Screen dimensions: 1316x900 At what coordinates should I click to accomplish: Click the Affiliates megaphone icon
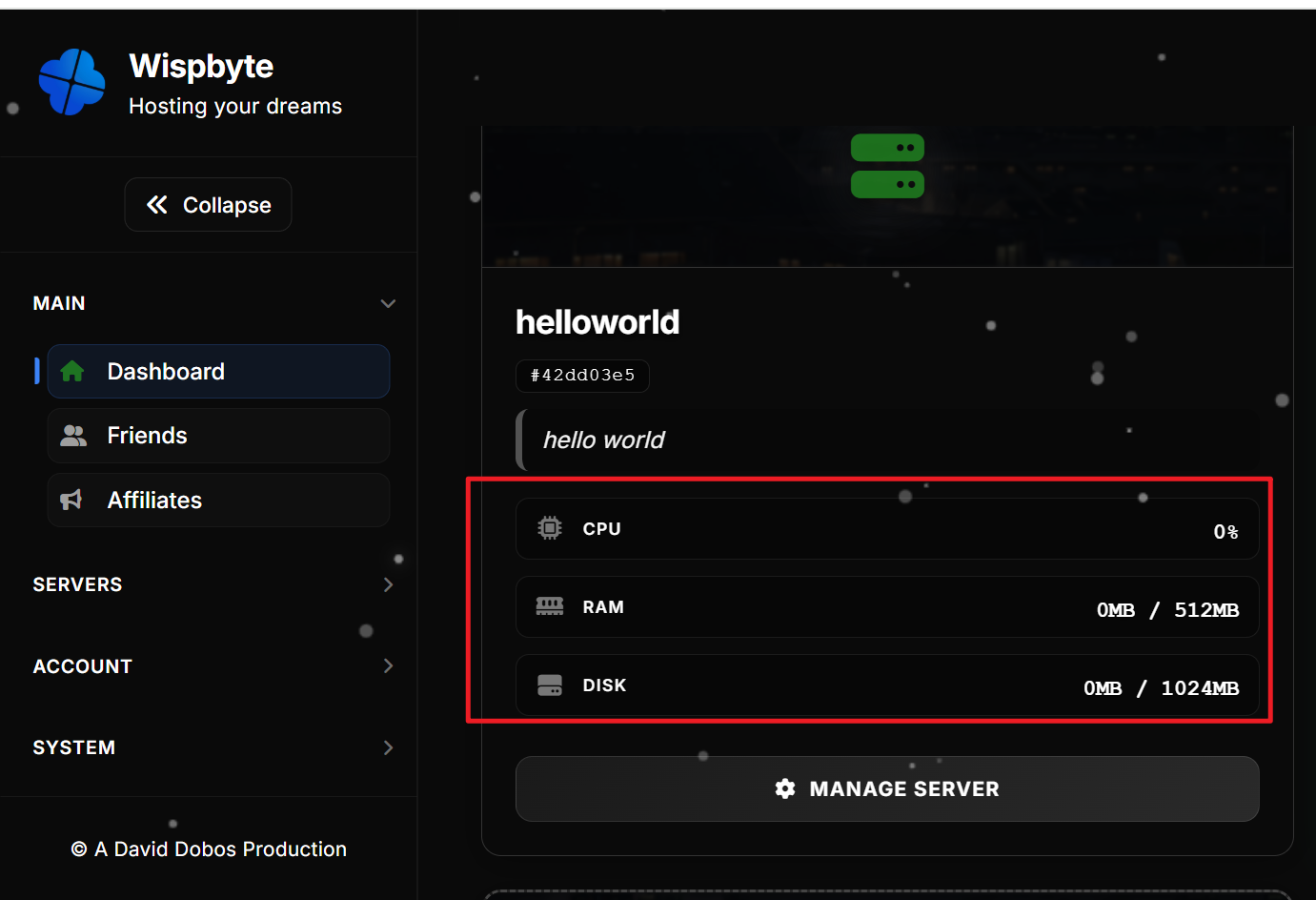pyautogui.click(x=71, y=501)
